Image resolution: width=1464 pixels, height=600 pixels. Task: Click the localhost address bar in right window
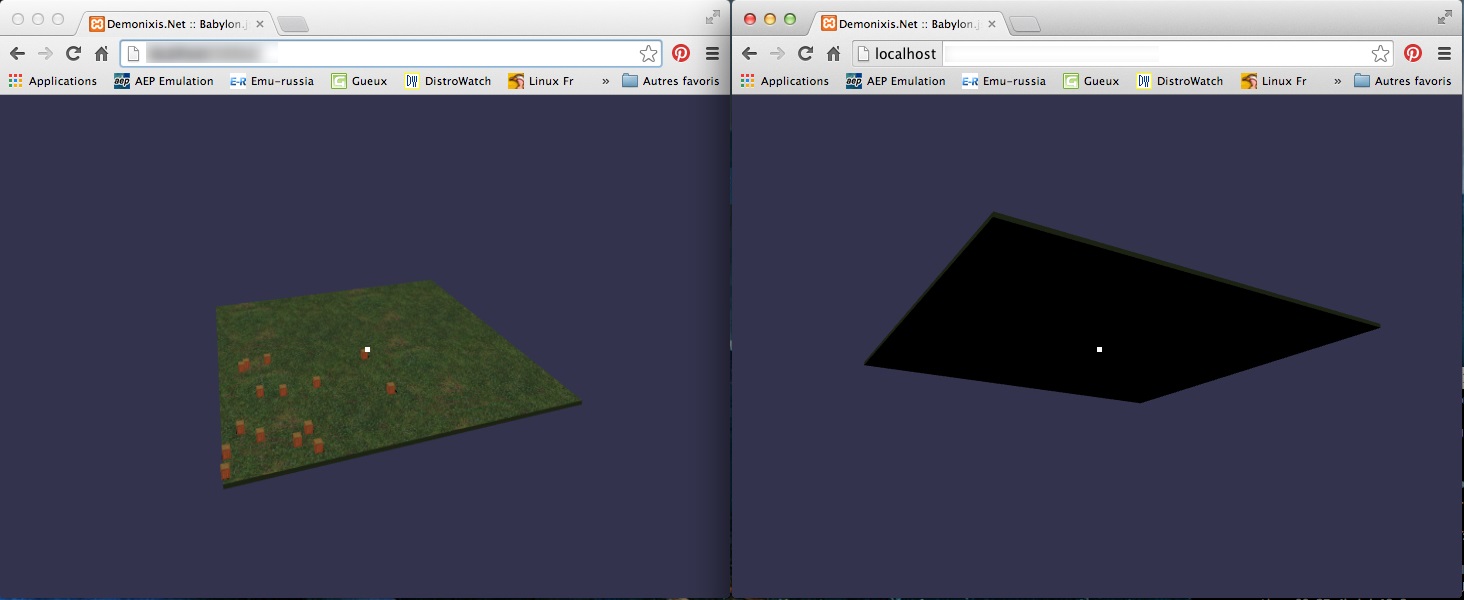[1100, 54]
